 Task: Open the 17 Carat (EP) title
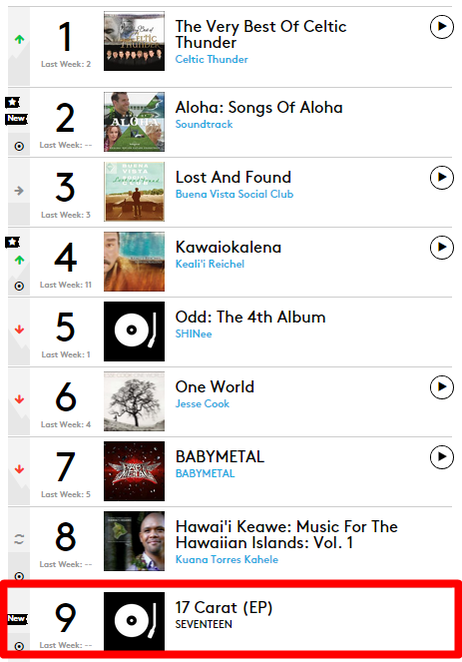pos(224,608)
